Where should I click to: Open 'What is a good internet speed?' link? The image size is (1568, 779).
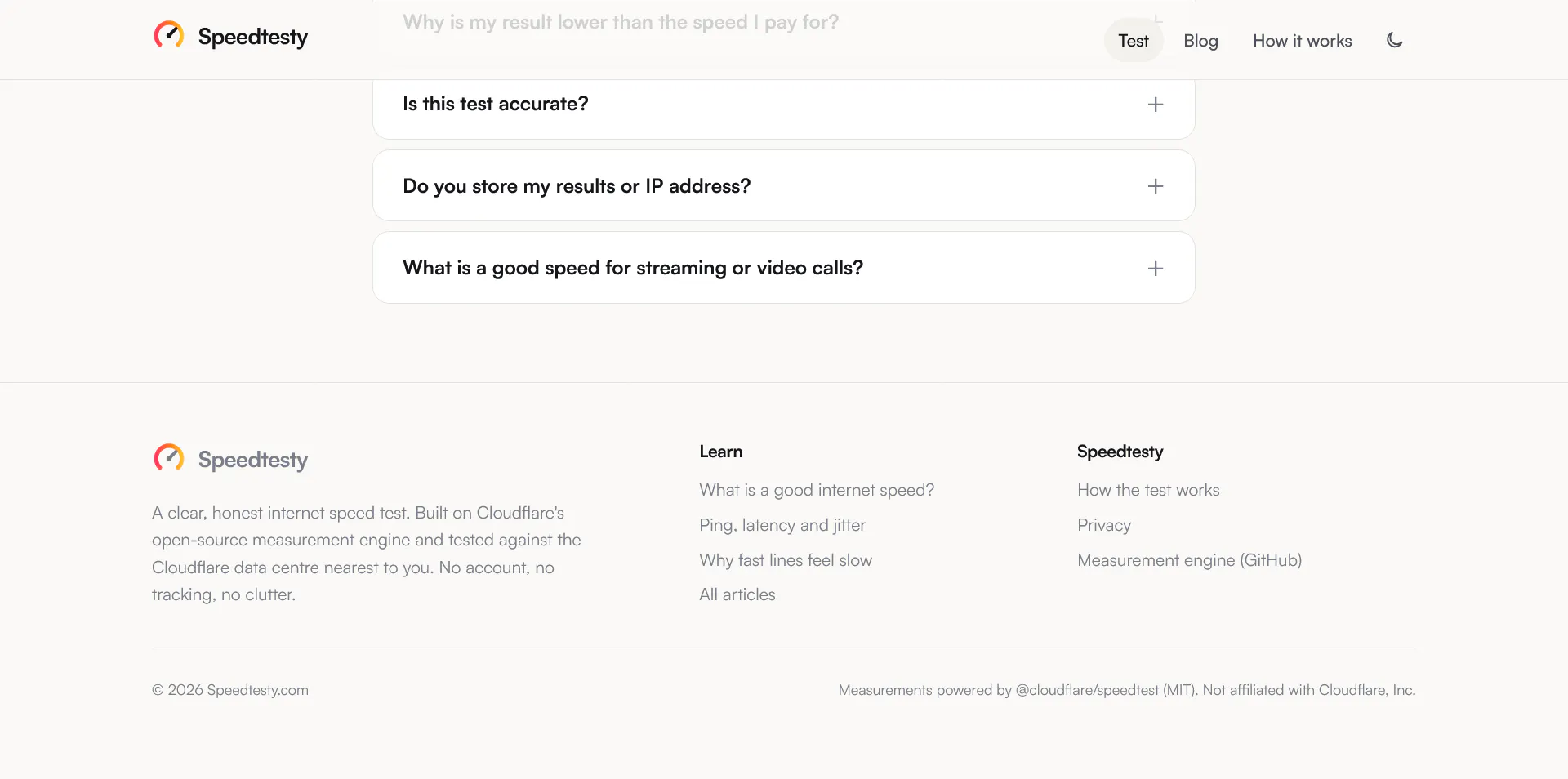coord(817,490)
